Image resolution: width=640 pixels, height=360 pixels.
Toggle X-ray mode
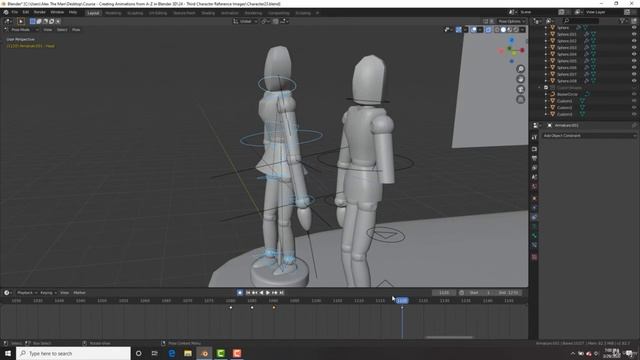488,30
